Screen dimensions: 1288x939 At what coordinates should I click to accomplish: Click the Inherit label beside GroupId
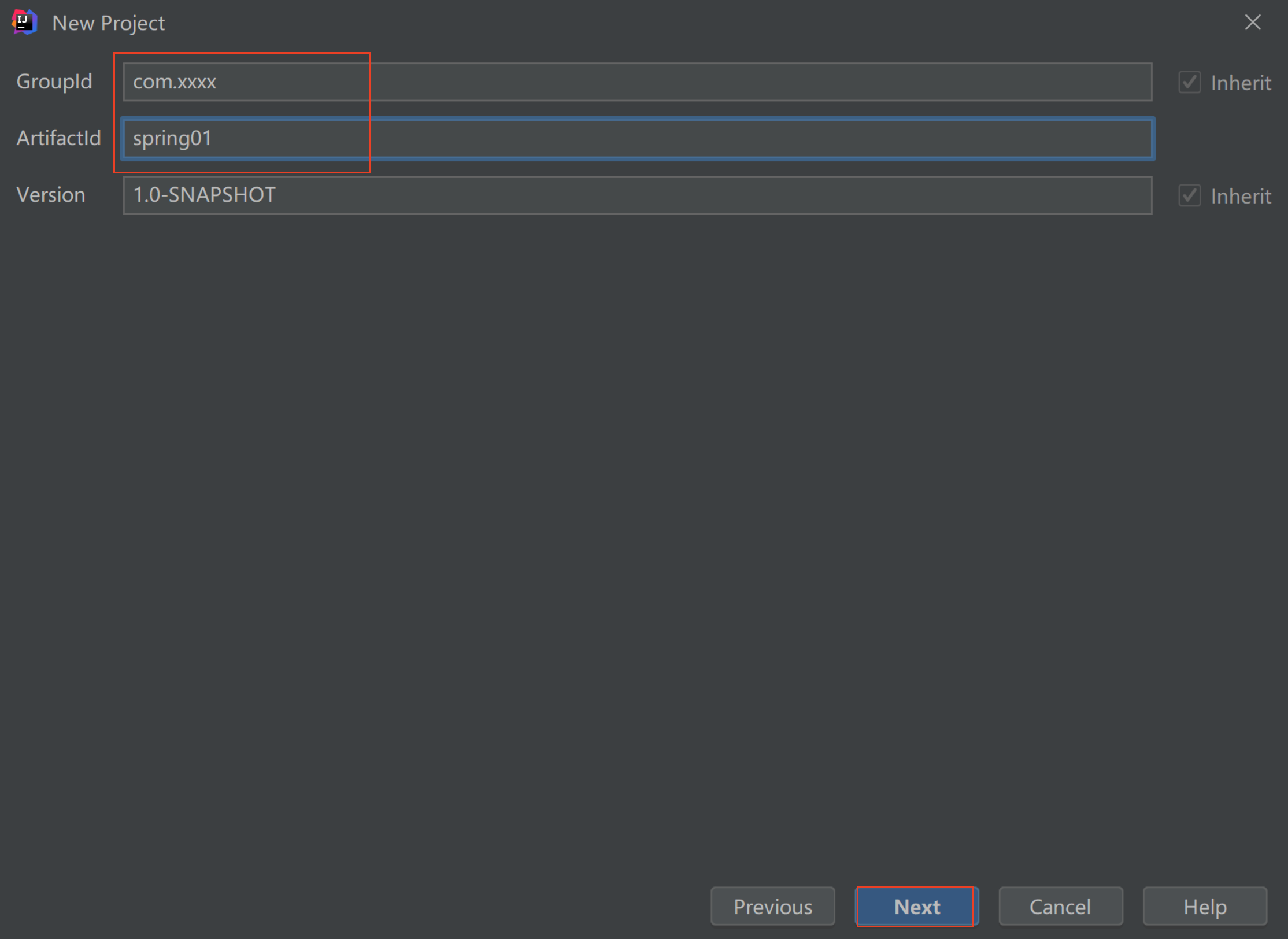point(1241,83)
